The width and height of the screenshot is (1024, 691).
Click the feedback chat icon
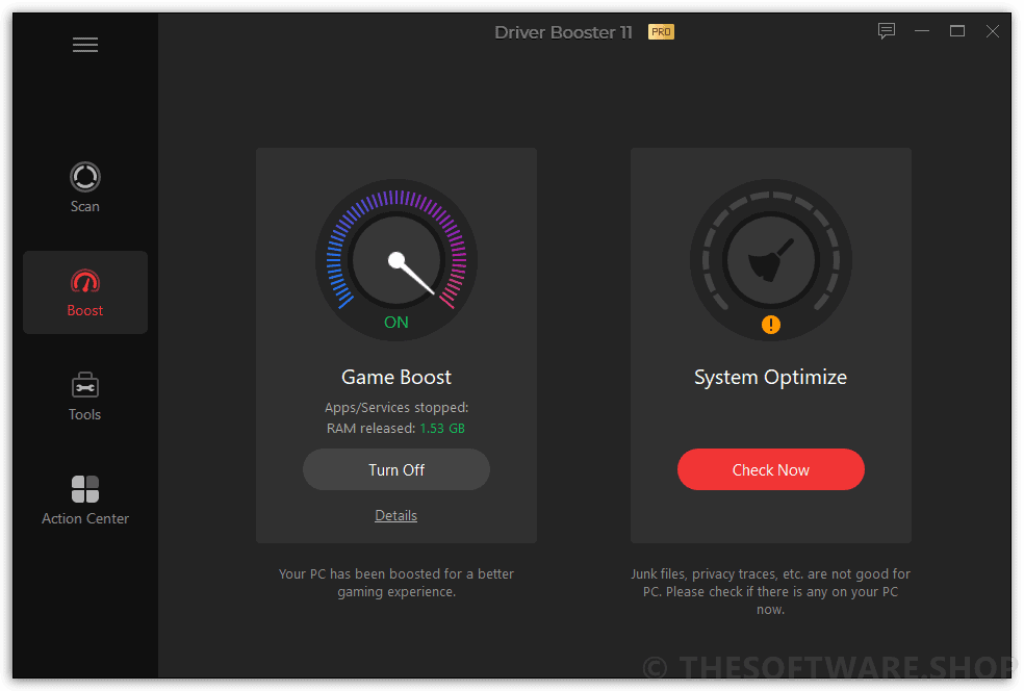[x=886, y=31]
